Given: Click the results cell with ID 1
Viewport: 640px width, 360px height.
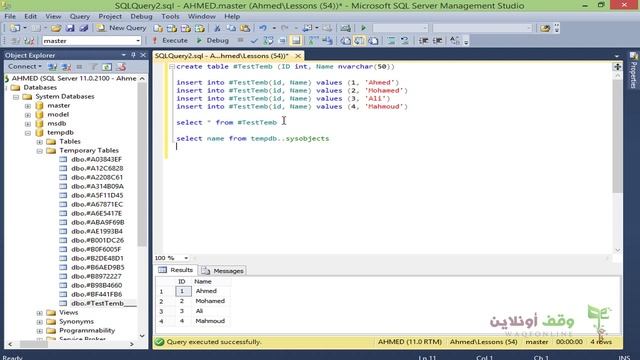Looking at the screenshot, I should [182, 291].
